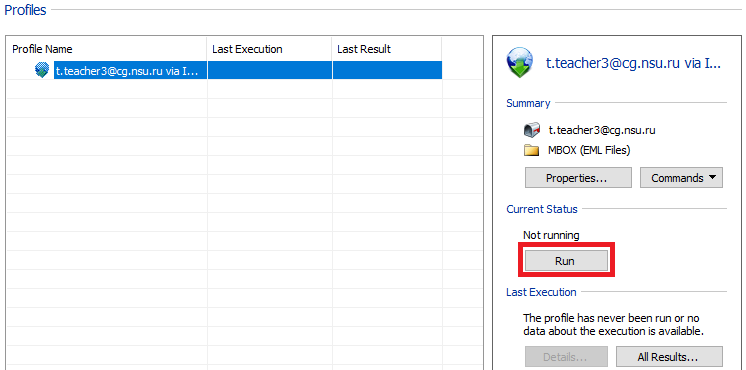
Task: Click the large globe icon in details pane
Action: tap(520, 63)
